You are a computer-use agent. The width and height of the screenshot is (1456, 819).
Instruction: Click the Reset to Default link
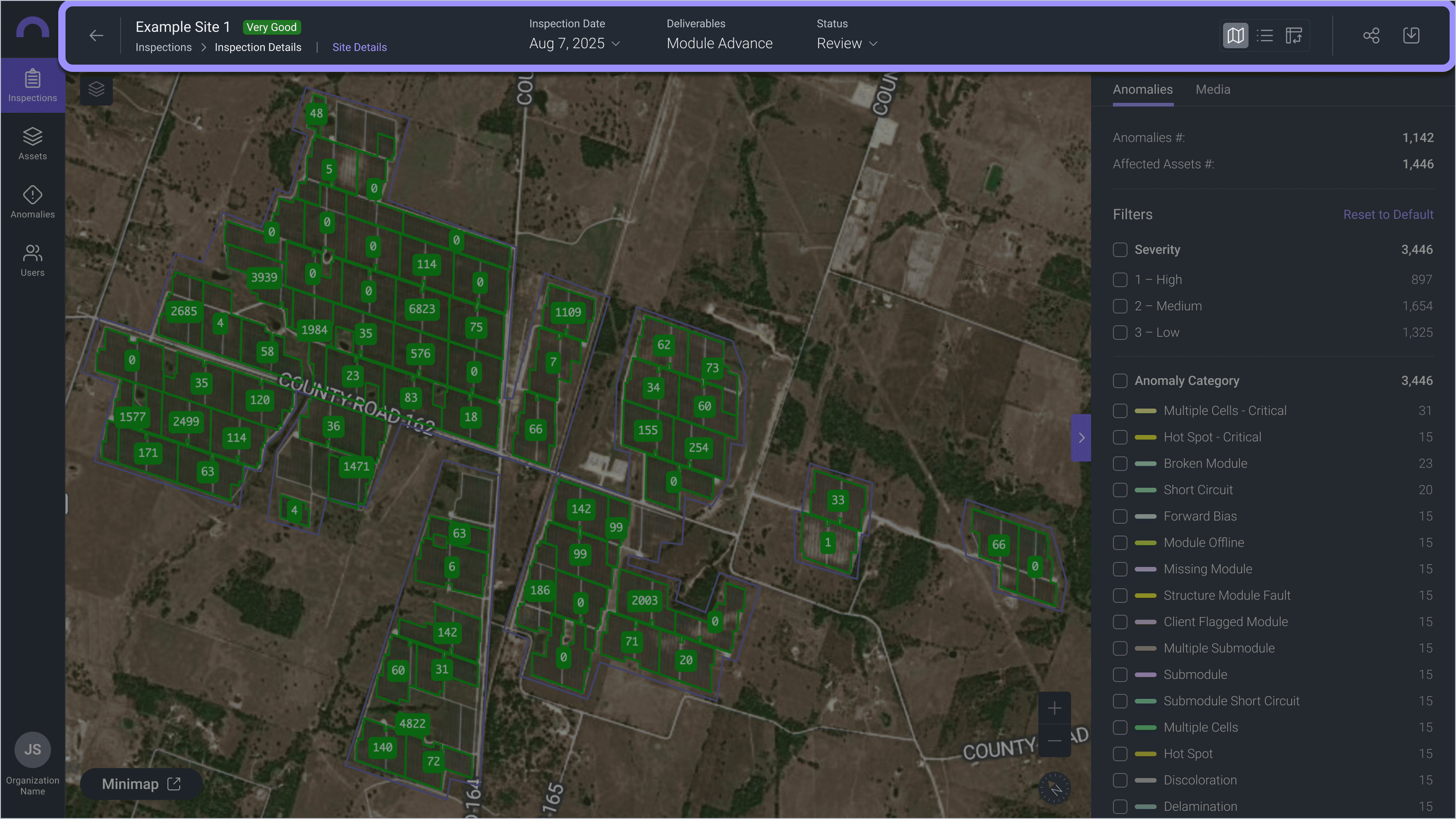1388,215
